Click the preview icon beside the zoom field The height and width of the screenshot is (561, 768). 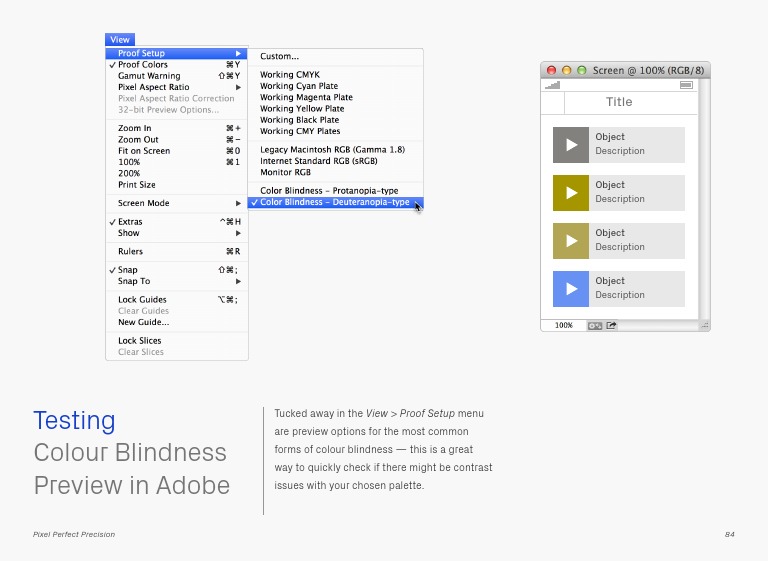pyautogui.click(x=595, y=326)
